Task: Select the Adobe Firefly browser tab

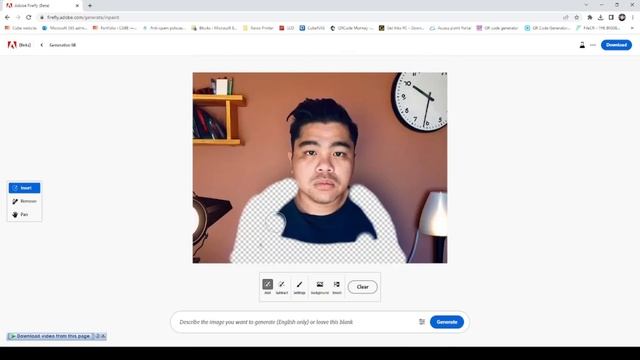Action: 42,6
